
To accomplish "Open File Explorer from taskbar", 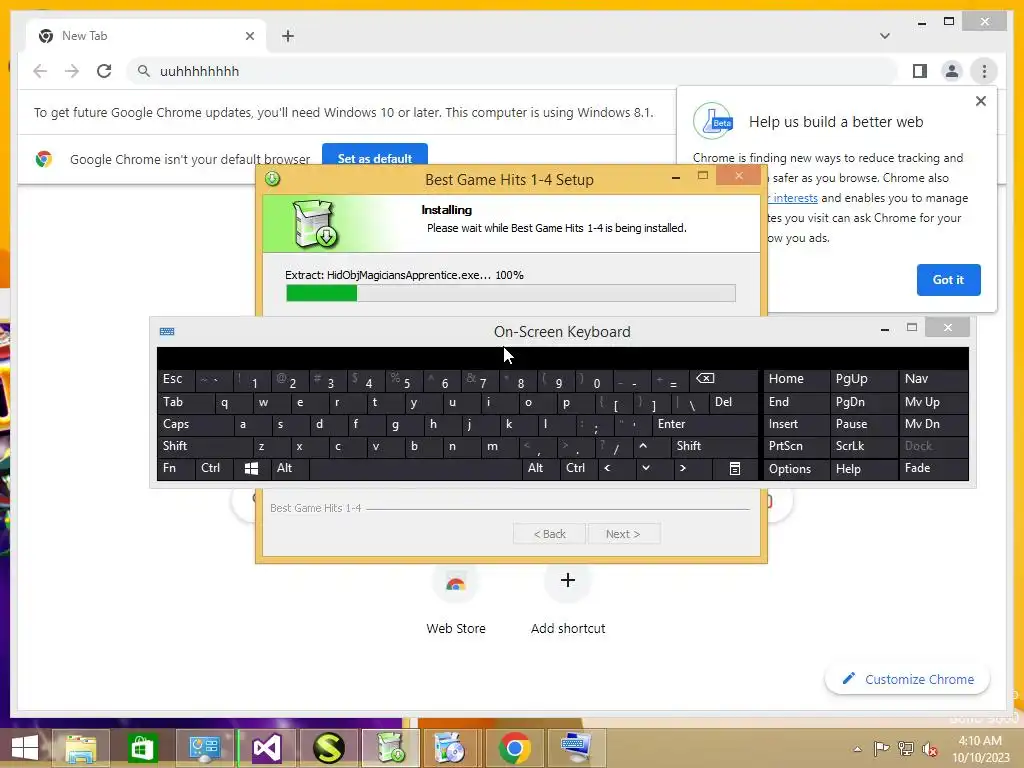I will (80, 748).
